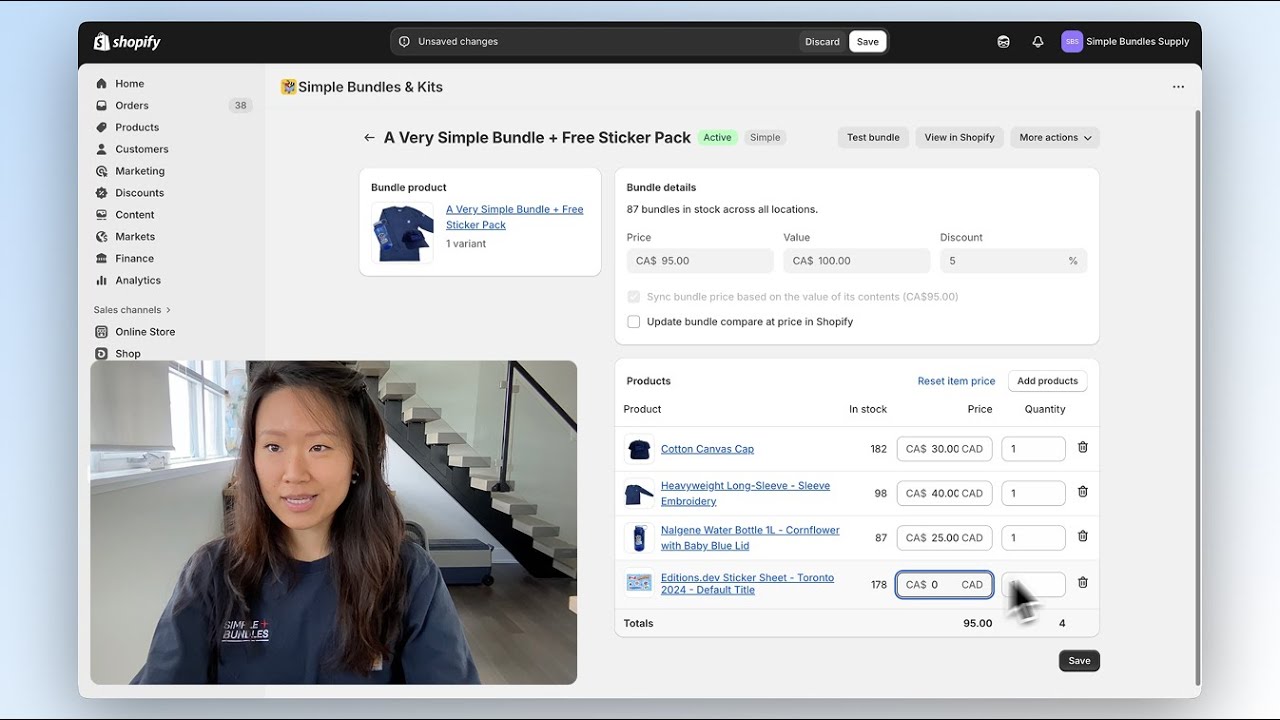
Task: Click the Orders icon in sidebar
Action: coord(101,105)
